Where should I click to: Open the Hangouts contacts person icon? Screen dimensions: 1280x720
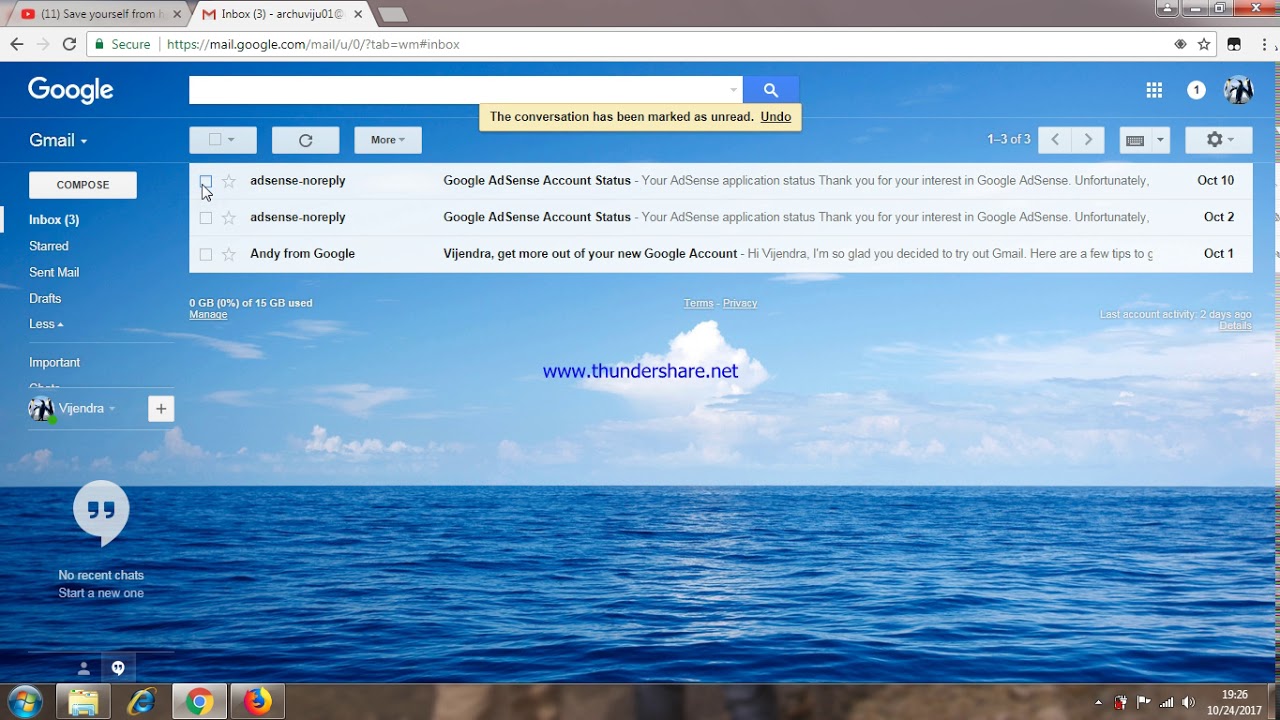84,668
